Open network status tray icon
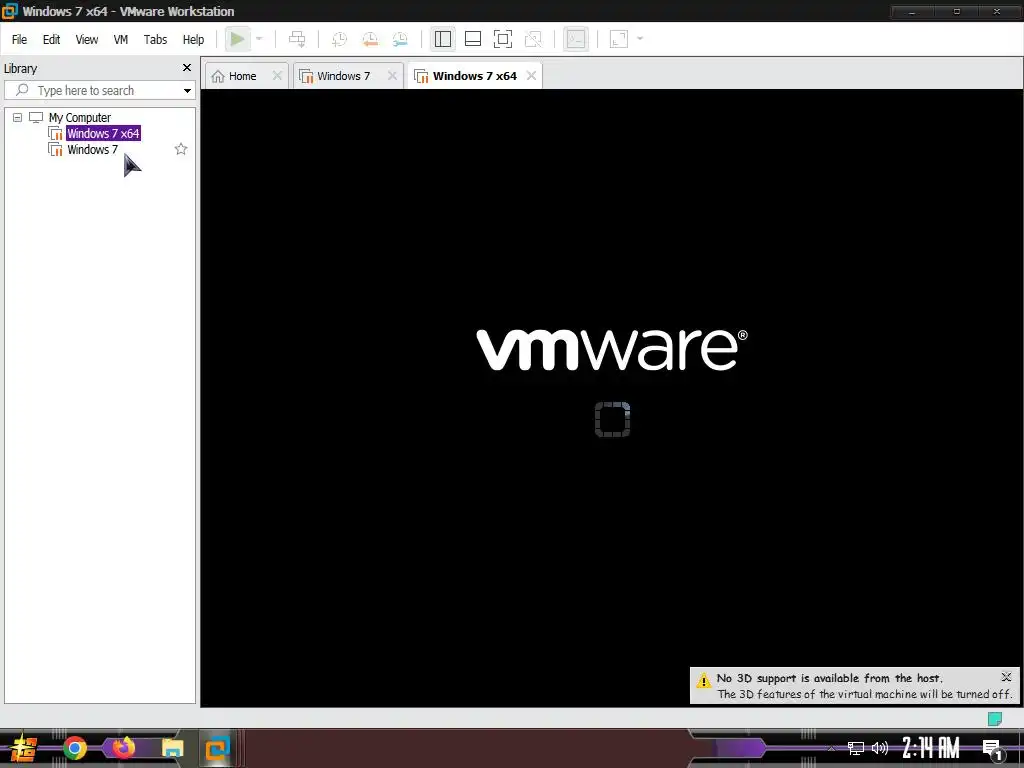The width and height of the screenshot is (1024, 768). pos(856,748)
